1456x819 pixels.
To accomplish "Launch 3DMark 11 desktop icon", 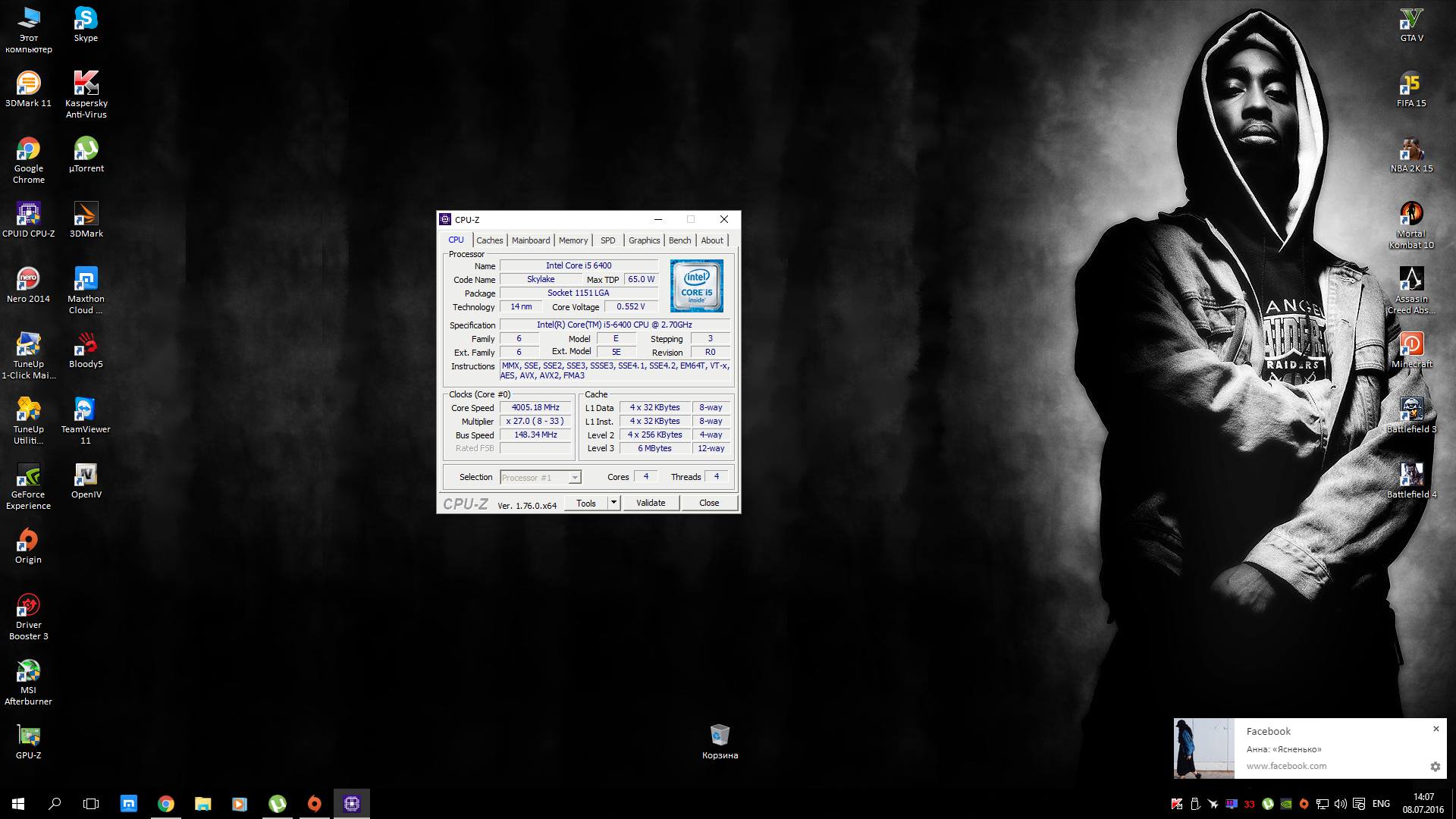I will point(28,84).
